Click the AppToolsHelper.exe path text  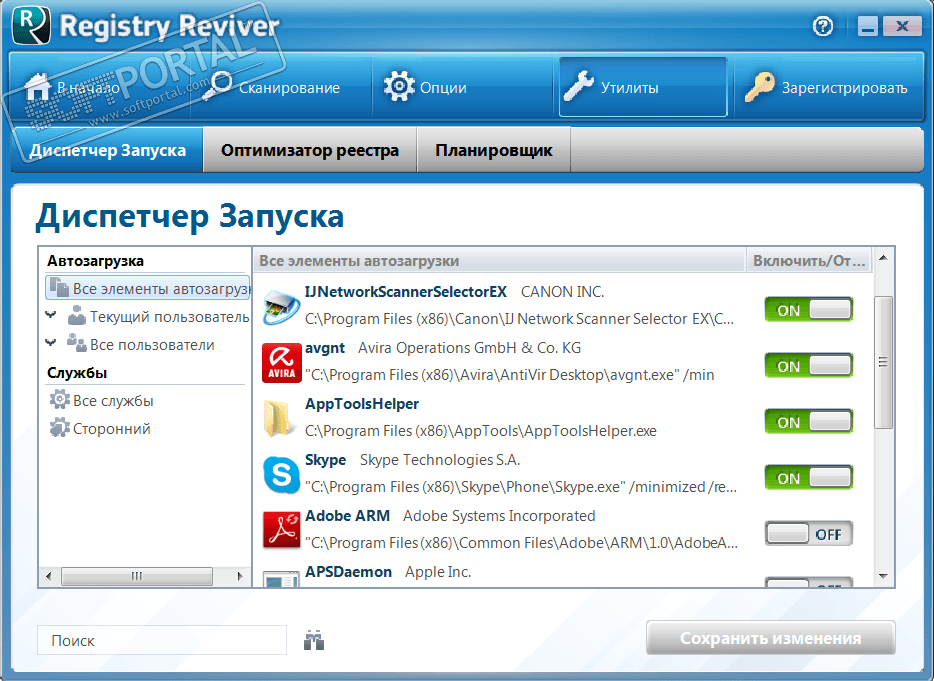[481, 431]
